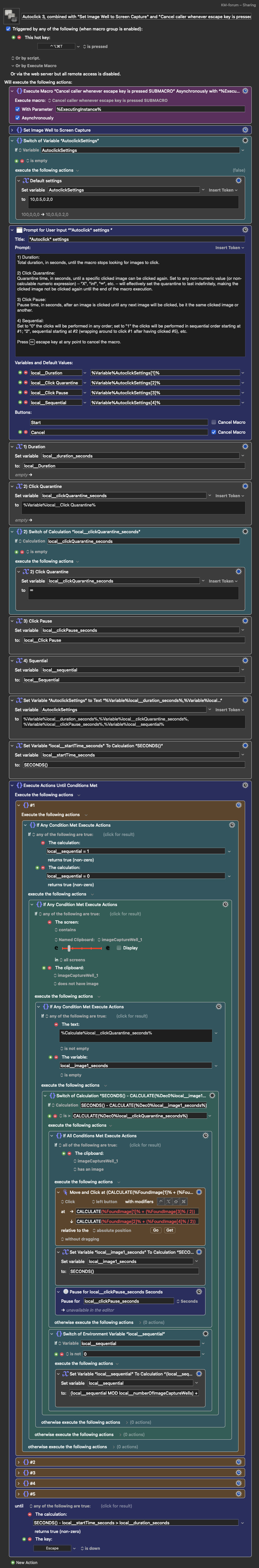The width and height of the screenshot is (259, 1568).
Task: Open gear menu of Set Image Well action
Action: coord(245,130)
